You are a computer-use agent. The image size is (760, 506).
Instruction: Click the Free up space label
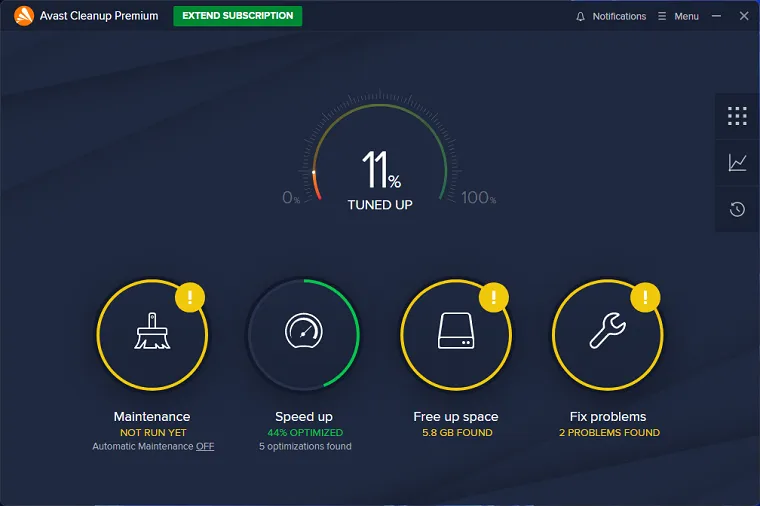point(456,417)
